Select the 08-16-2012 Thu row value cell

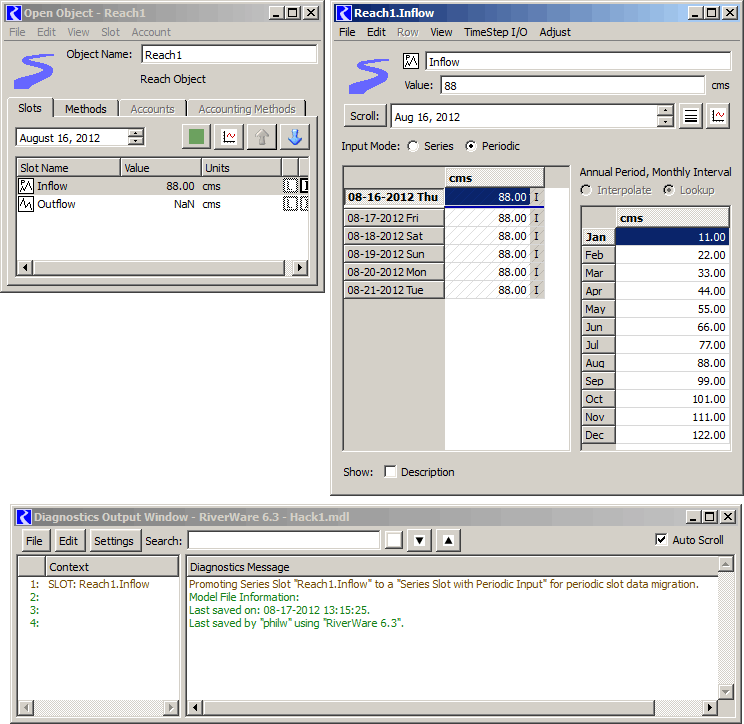point(487,197)
